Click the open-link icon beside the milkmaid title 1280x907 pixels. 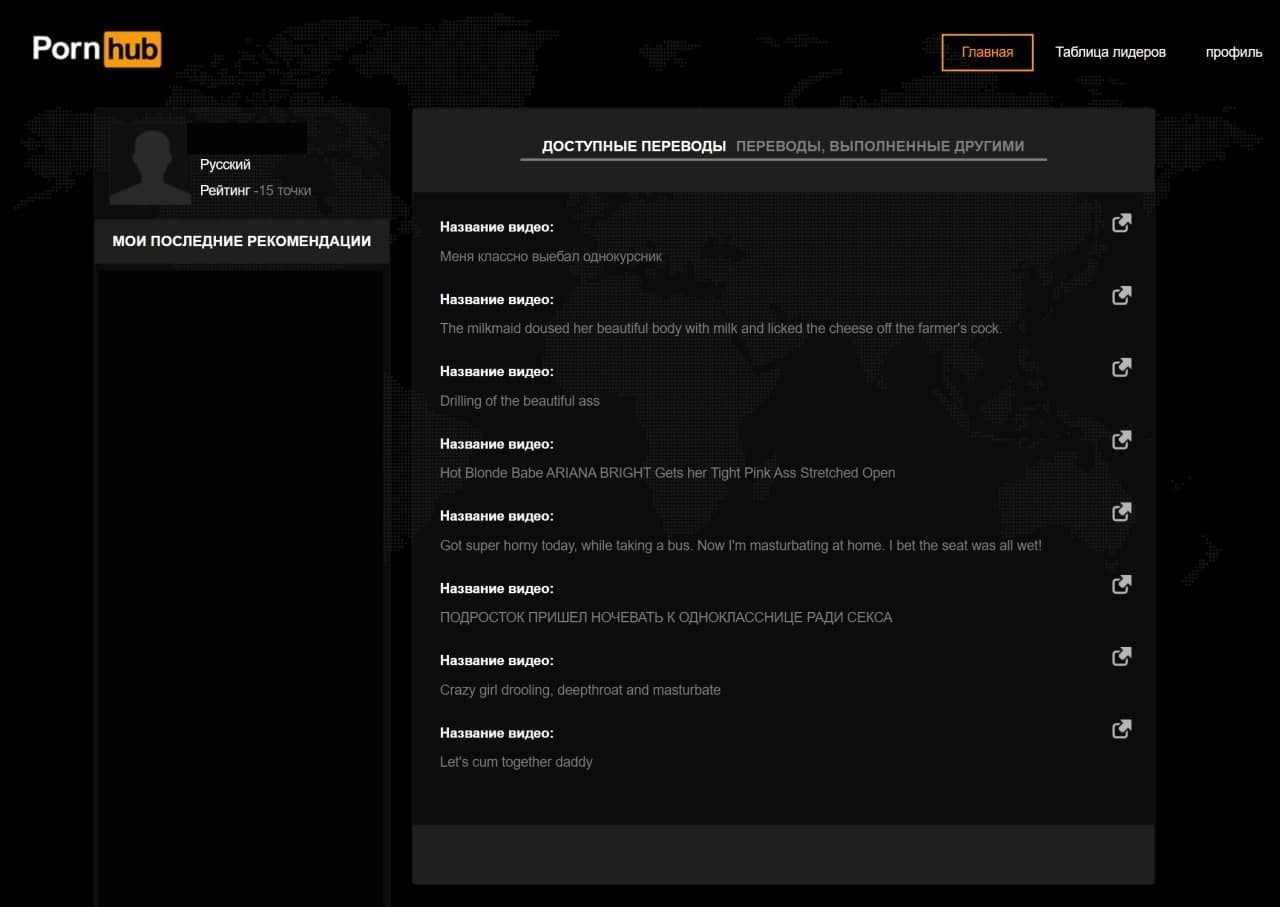pyautogui.click(x=1121, y=295)
